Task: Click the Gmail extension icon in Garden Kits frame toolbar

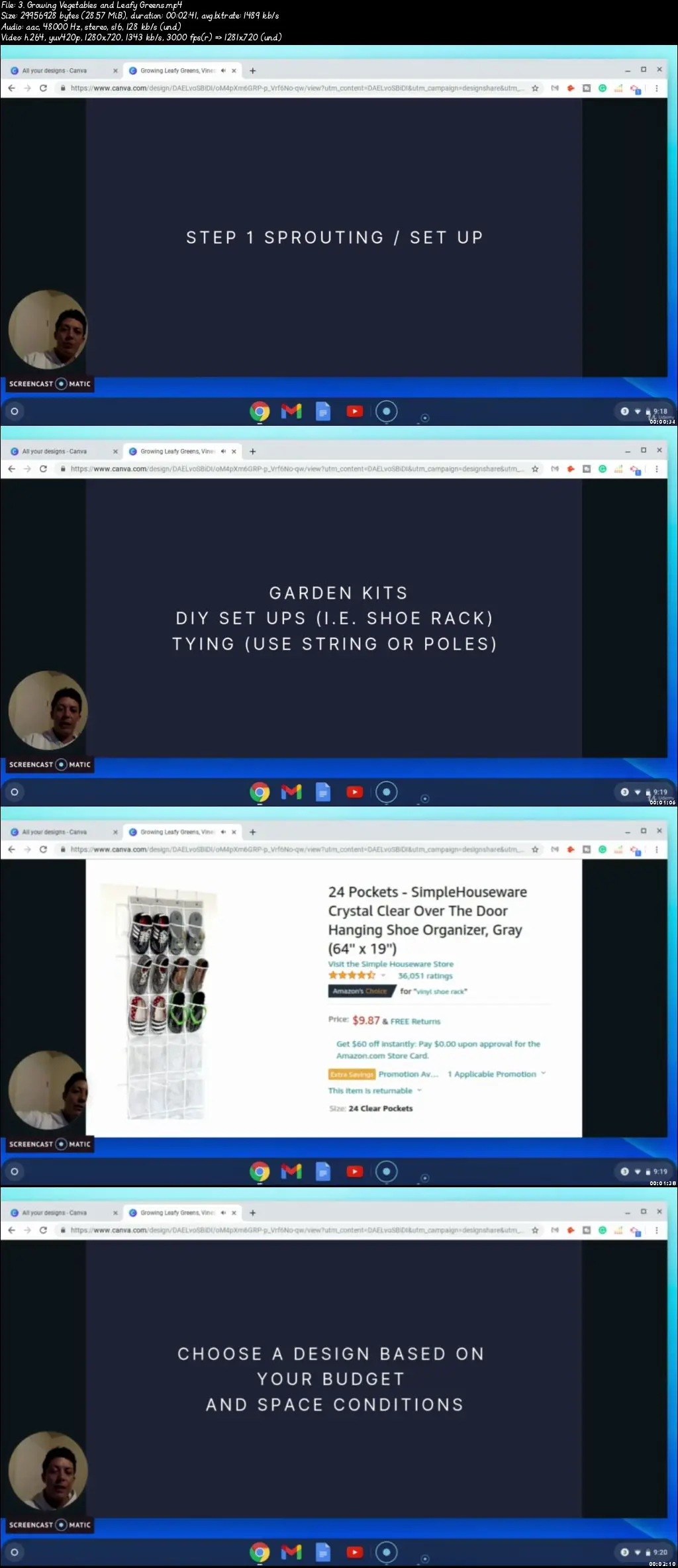Action: tap(555, 469)
